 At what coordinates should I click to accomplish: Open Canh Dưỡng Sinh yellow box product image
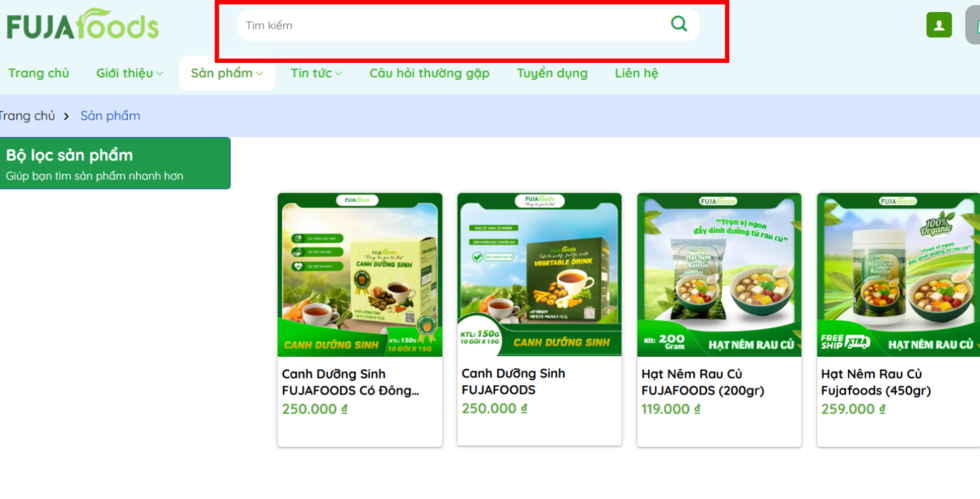[x=360, y=275]
